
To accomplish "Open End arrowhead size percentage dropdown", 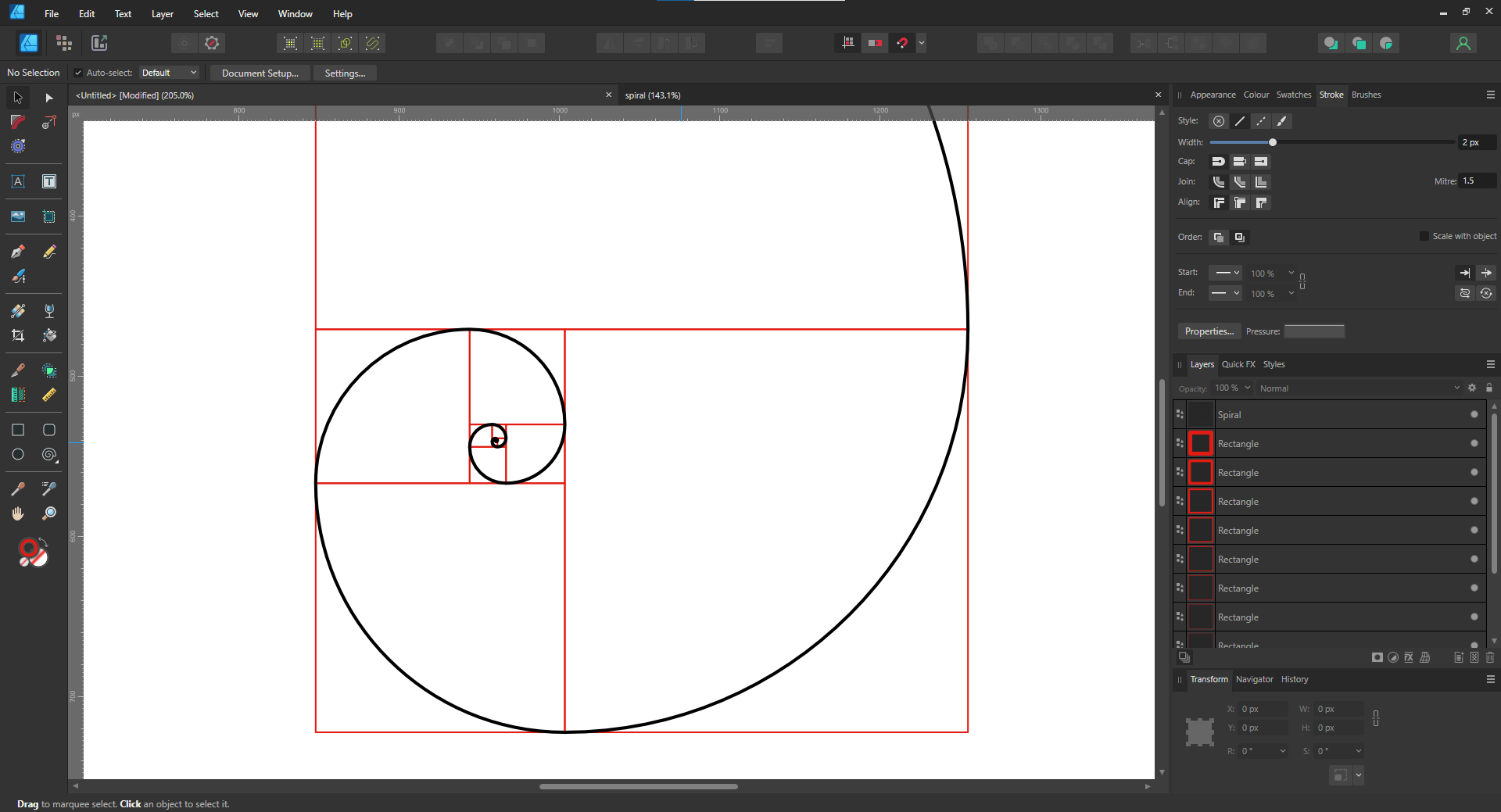I will pos(1273,294).
